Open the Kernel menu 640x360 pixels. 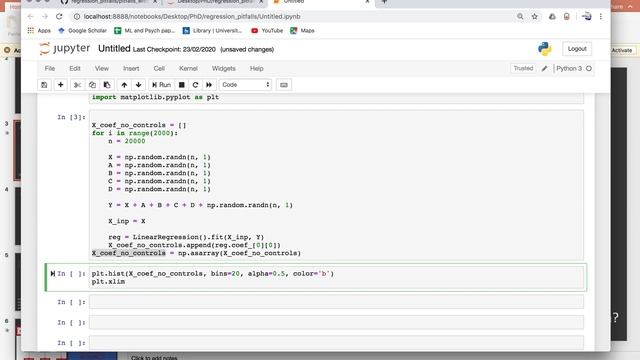(188, 69)
